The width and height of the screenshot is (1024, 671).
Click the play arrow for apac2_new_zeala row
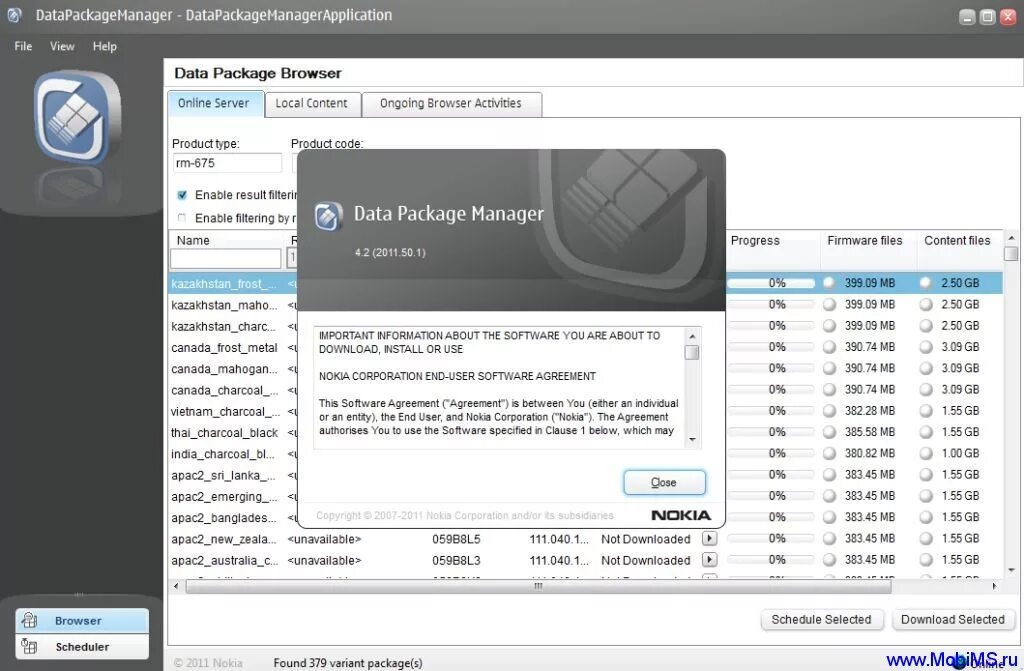click(709, 538)
